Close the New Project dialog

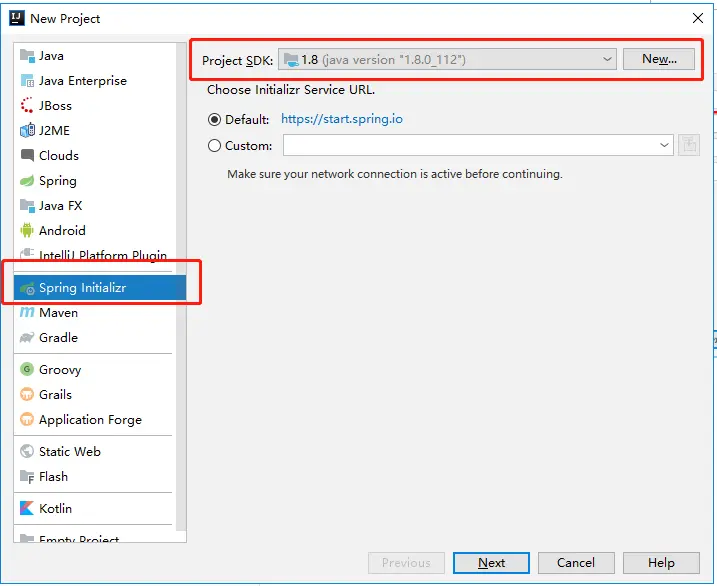click(x=698, y=18)
